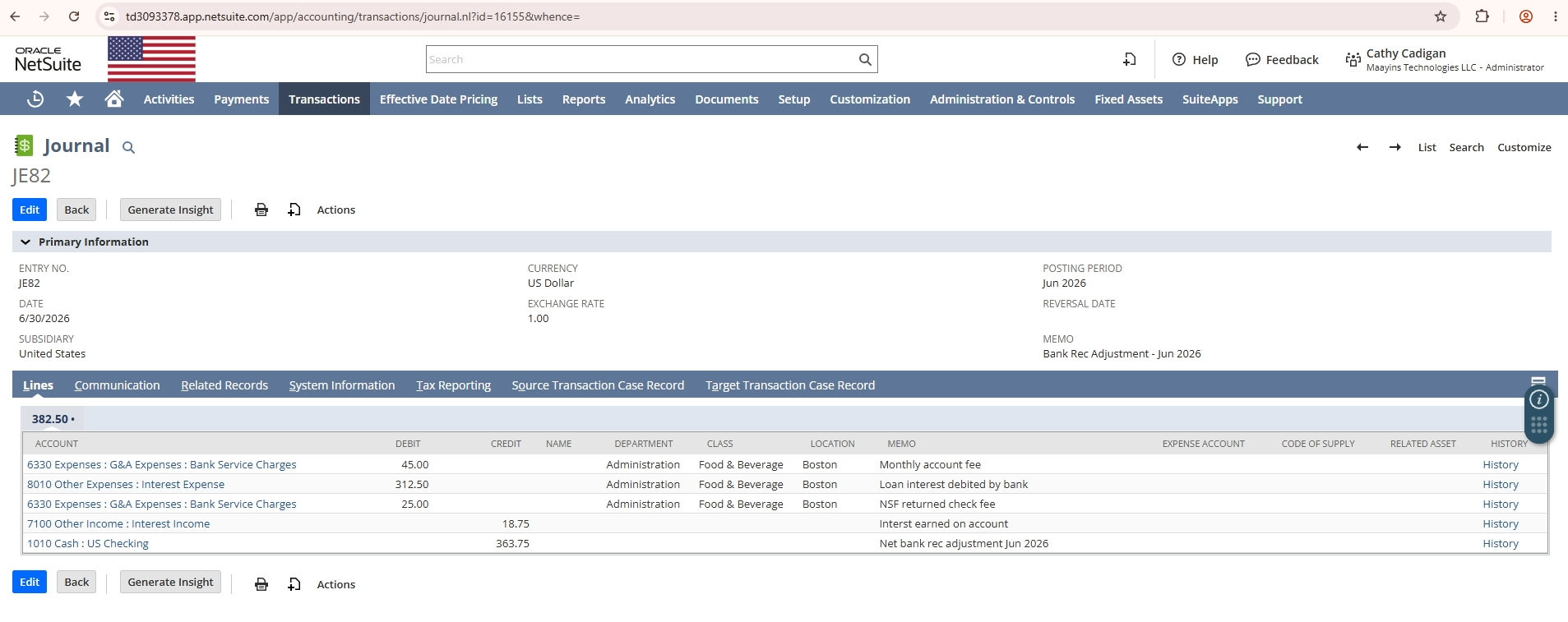The width and height of the screenshot is (1568, 622).
Task: Open the 8010 Interest Expense account link
Action: 126,484
